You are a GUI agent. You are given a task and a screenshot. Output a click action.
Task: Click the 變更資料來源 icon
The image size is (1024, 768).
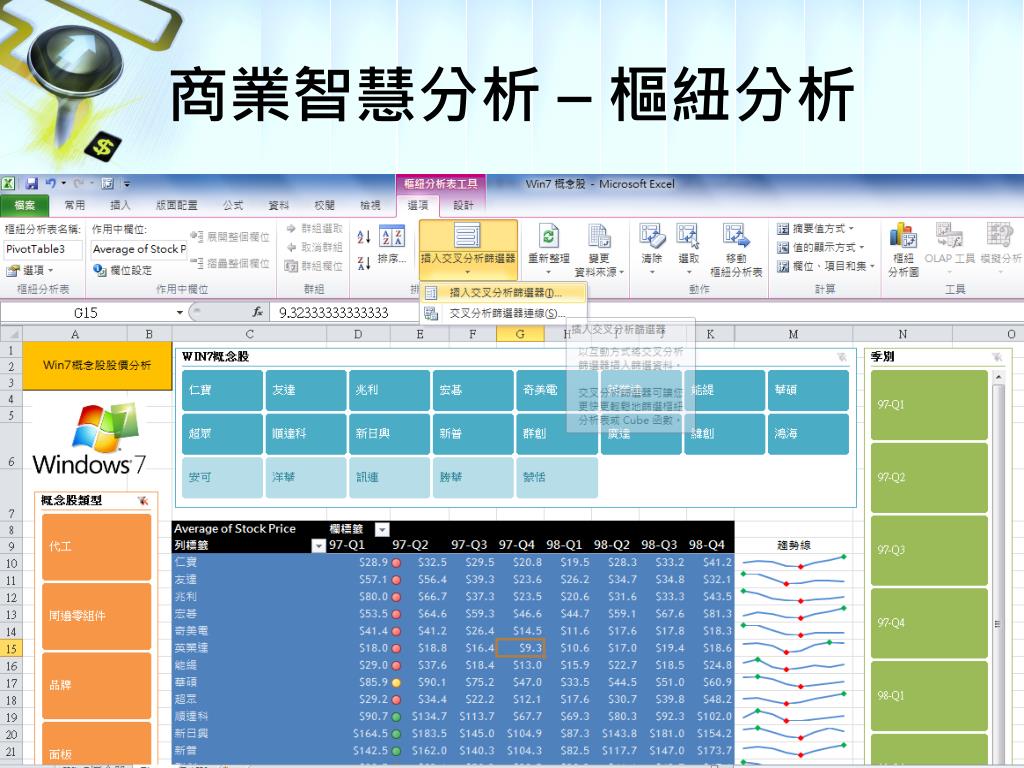click(599, 236)
